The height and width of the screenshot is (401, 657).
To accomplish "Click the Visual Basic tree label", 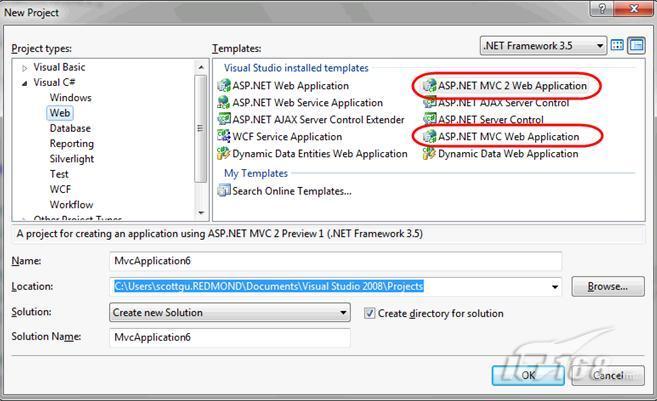I will point(59,67).
